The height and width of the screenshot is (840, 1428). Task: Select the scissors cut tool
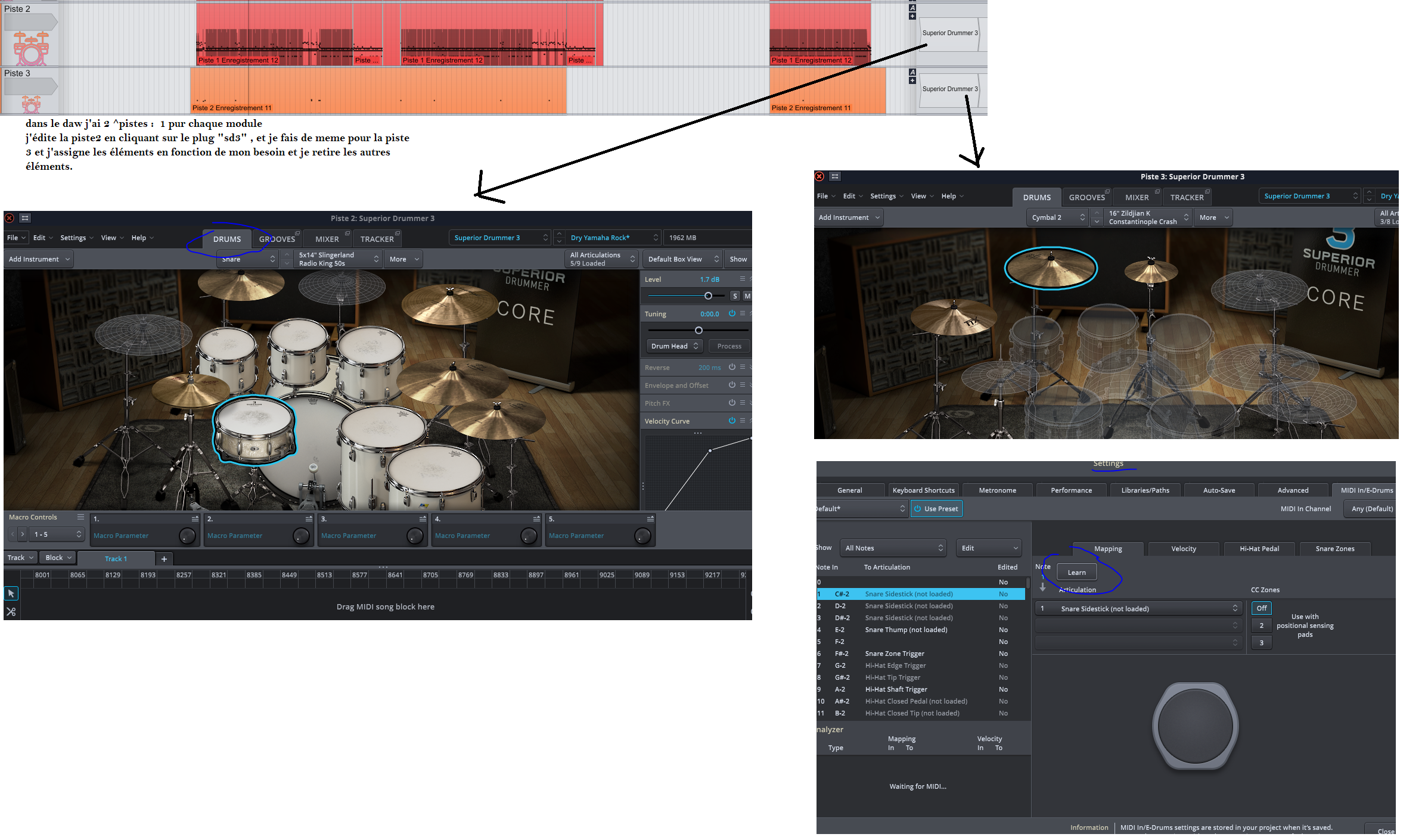coord(11,611)
